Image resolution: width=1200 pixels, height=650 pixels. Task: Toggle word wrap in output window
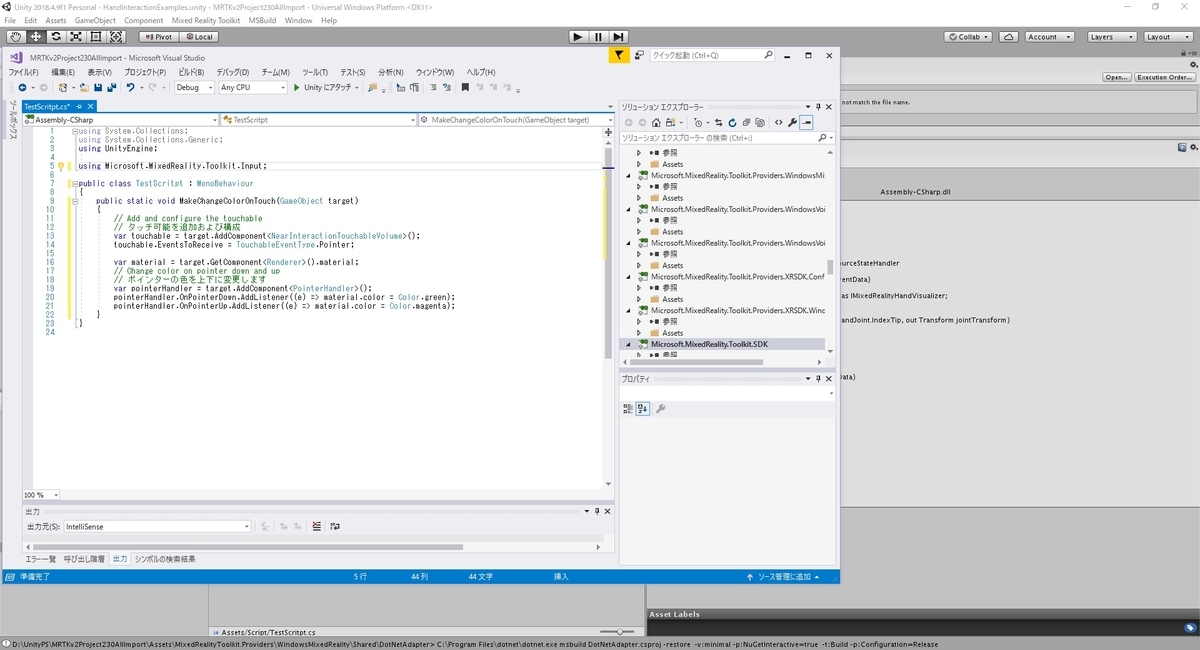point(337,526)
